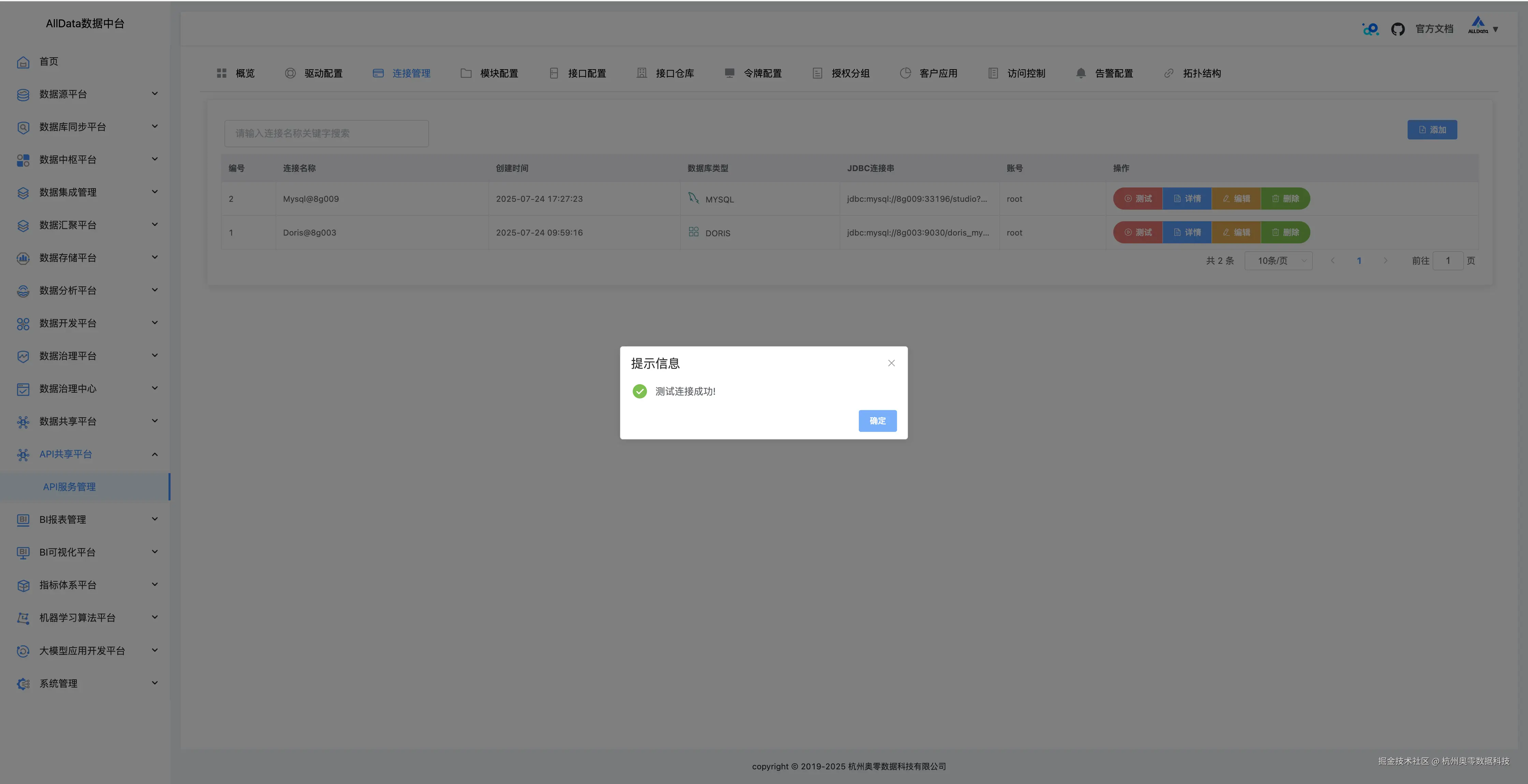The height and width of the screenshot is (784, 1528).
Task: Click the home icon beside 首页
Action: [23, 62]
